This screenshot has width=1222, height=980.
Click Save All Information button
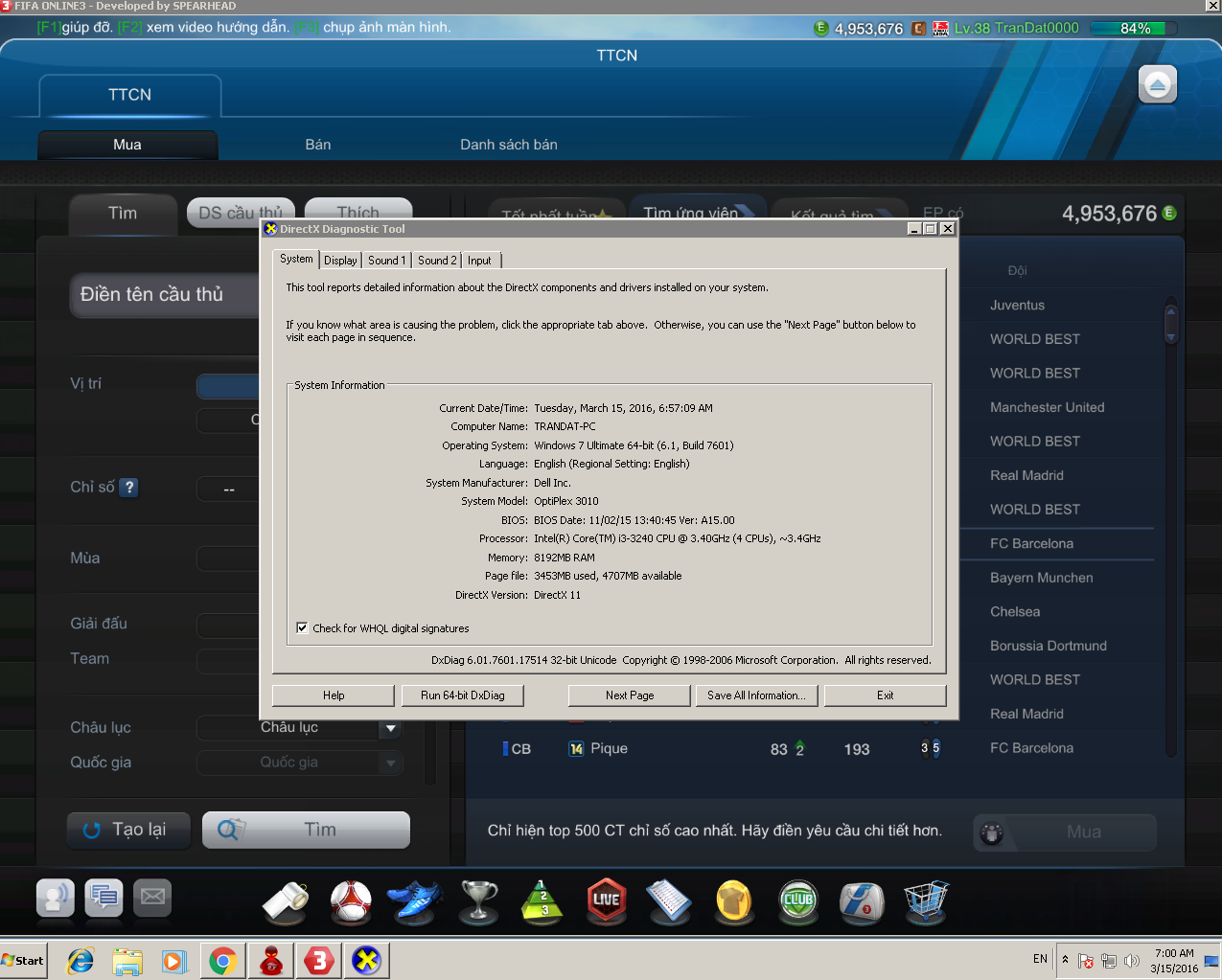pos(755,695)
